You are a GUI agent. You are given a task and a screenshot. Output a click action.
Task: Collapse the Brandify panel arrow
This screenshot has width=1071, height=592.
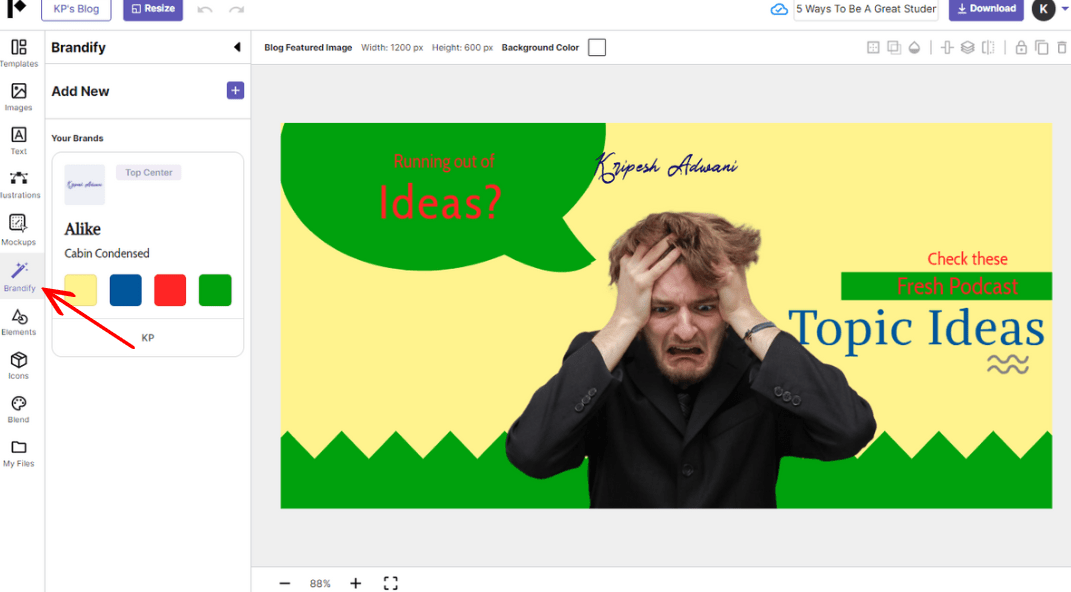[x=237, y=48]
